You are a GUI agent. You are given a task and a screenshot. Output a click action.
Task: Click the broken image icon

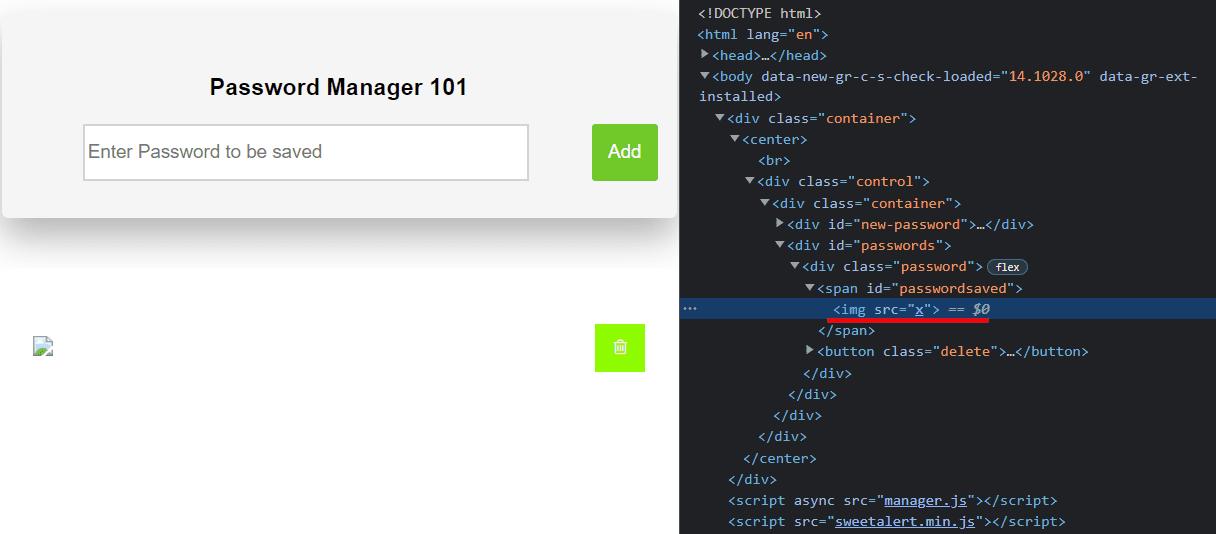(x=43, y=347)
